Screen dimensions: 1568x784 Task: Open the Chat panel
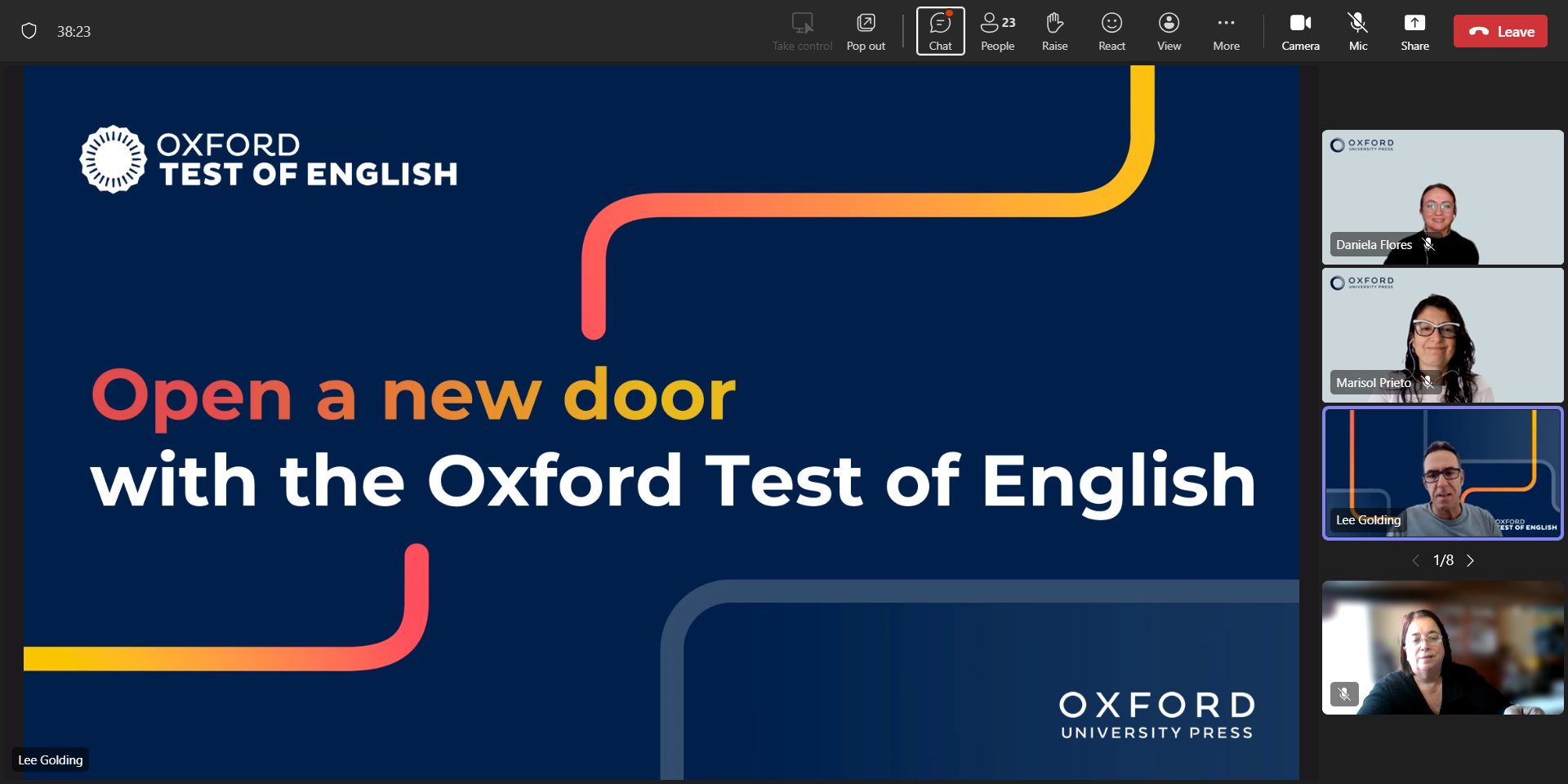click(940, 31)
